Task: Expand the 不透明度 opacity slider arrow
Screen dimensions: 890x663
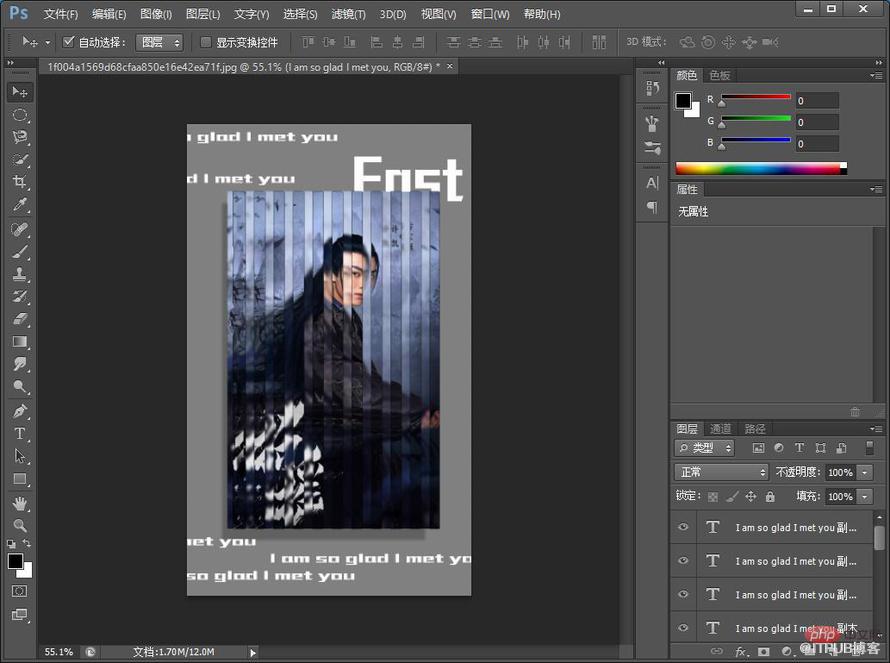Action: tap(864, 472)
